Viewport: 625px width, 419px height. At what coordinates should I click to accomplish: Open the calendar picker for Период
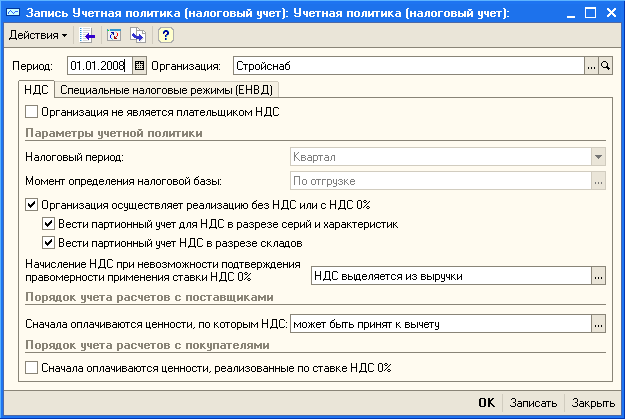(140, 66)
